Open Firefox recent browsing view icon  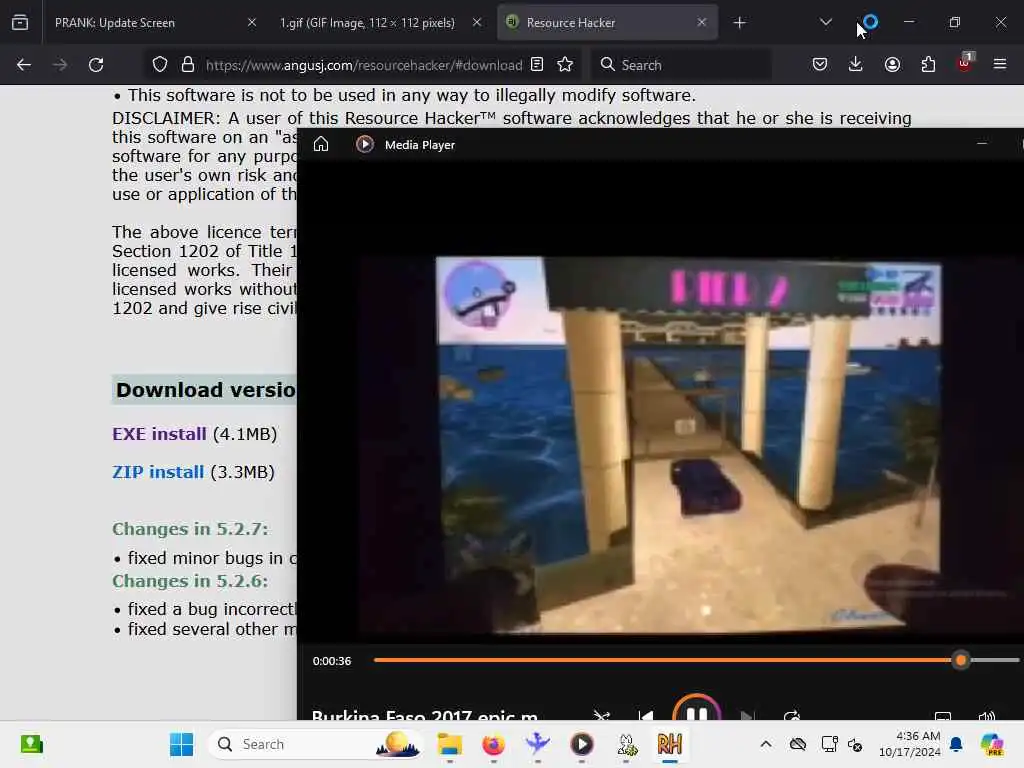[x=20, y=22]
